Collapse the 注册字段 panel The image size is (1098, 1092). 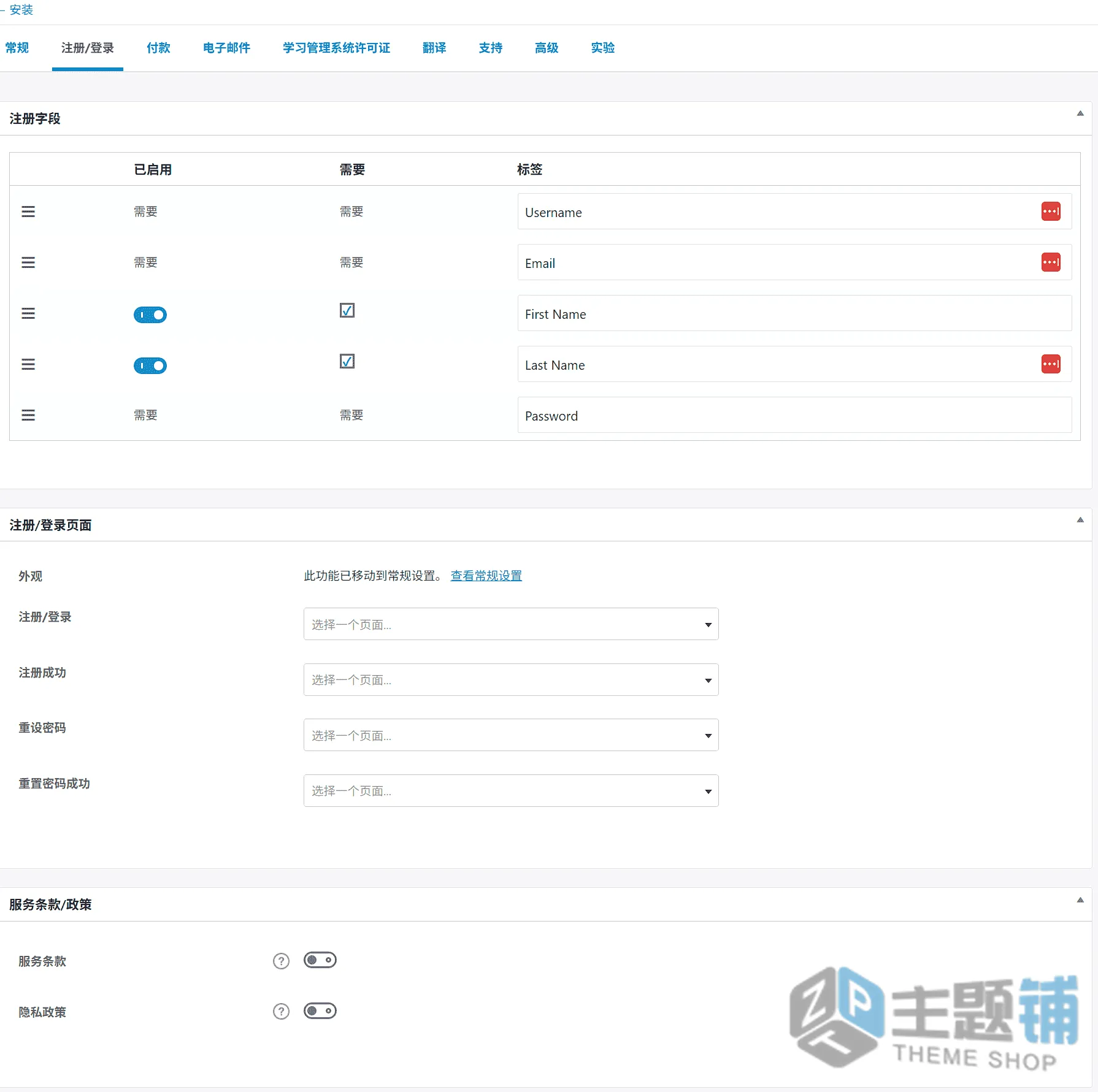1080,113
